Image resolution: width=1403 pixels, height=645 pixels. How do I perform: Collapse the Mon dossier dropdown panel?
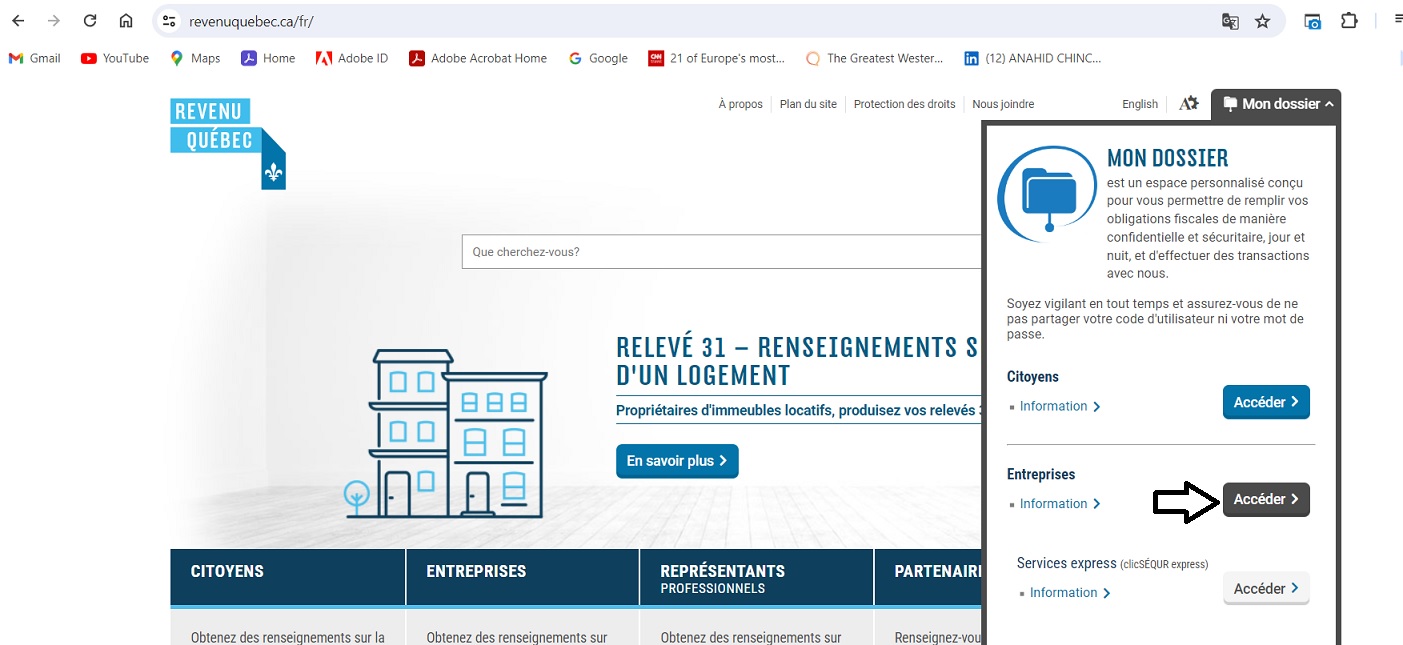1277,104
